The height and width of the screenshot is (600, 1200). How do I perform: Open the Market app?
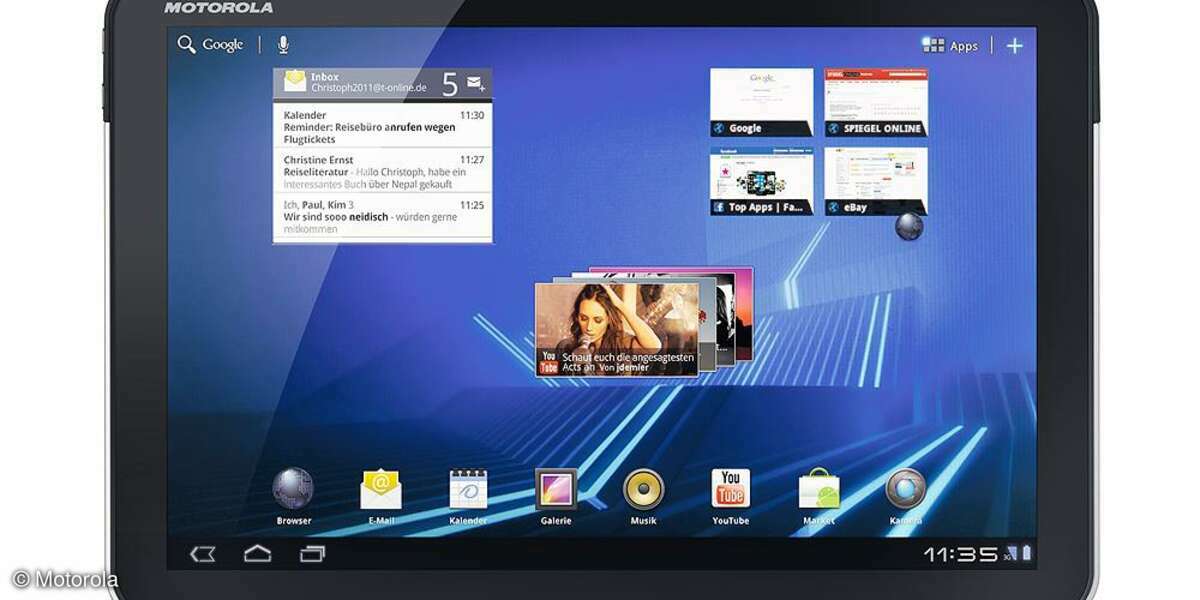[x=819, y=489]
